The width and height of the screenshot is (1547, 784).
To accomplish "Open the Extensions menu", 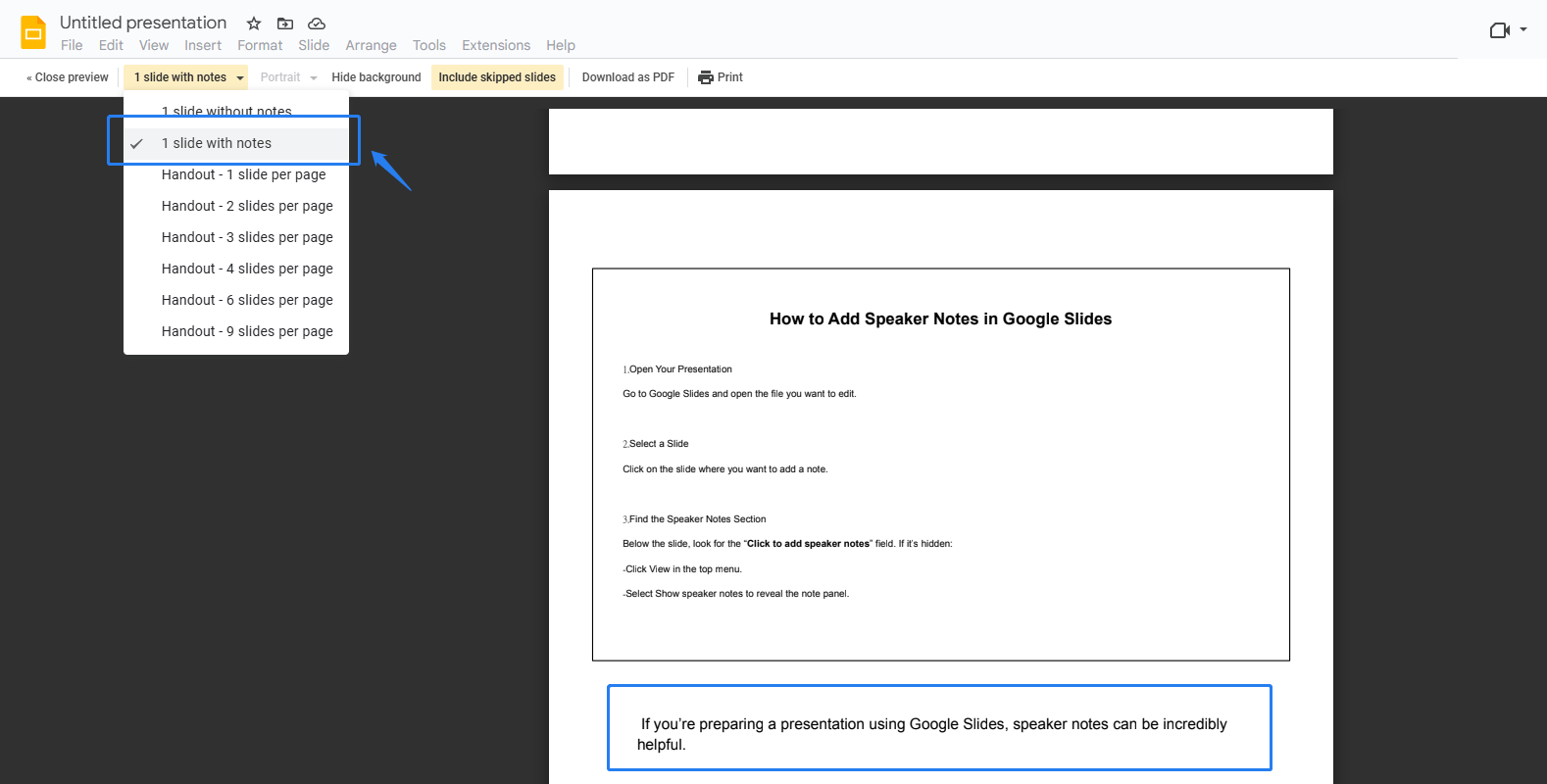I will (x=496, y=45).
